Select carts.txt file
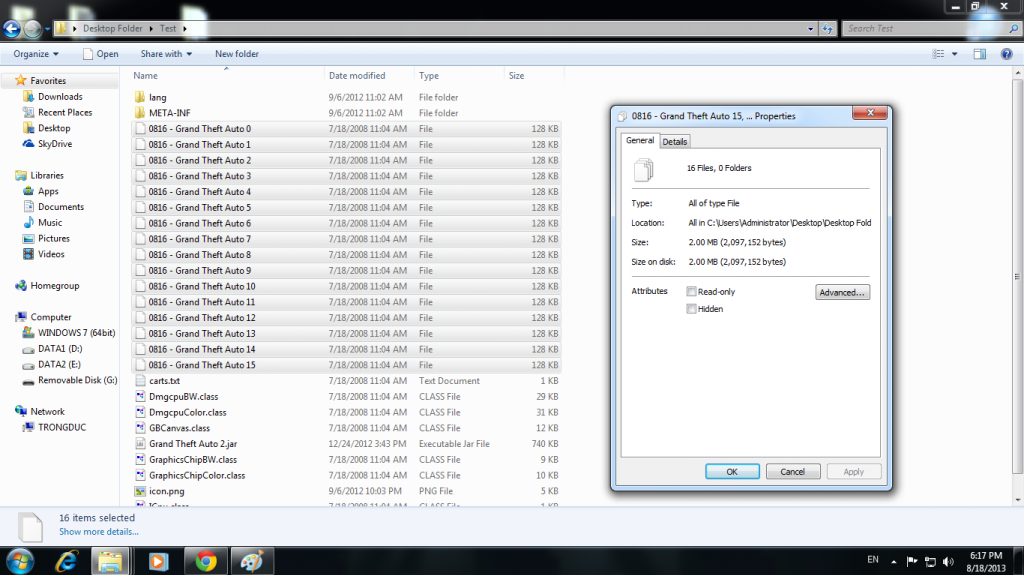The height and width of the screenshot is (575, 1024). point(164,381)
